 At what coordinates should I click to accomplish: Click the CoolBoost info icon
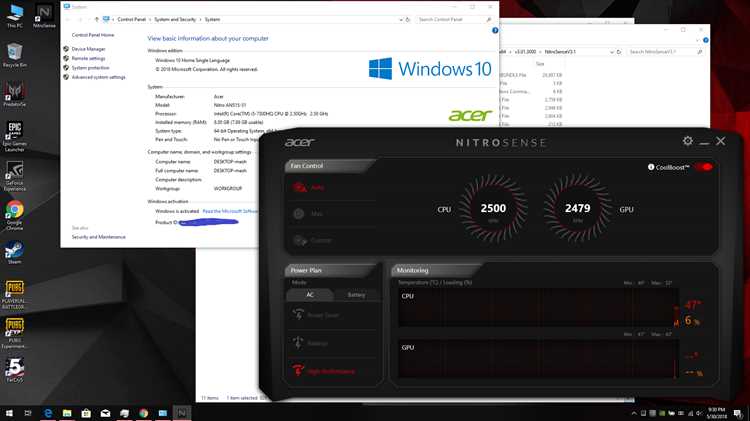651,167
